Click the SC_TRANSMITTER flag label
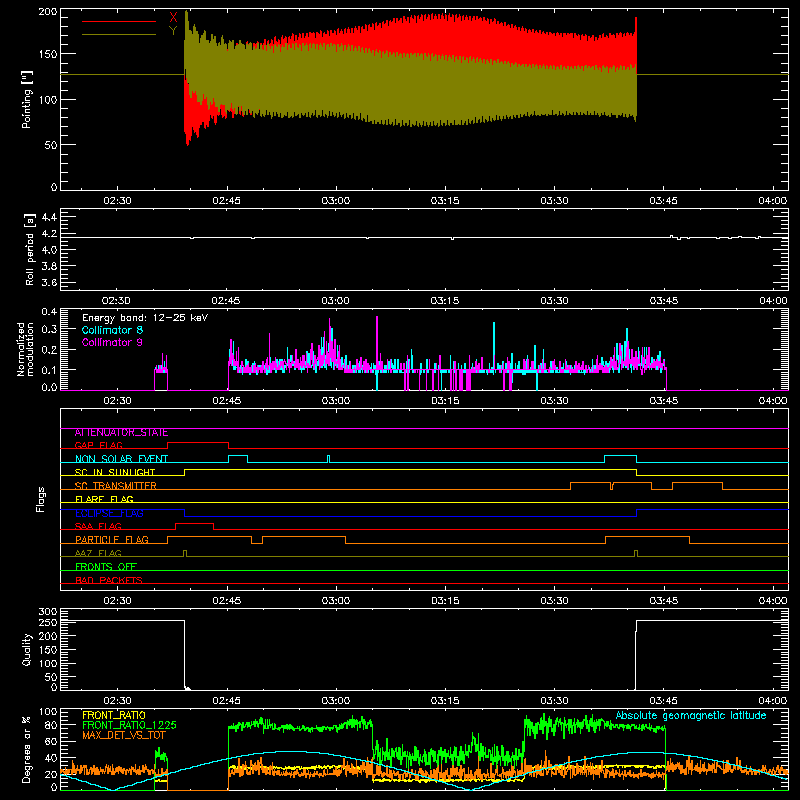This screenshot has width=800, height=800. (x=116, y=486)
